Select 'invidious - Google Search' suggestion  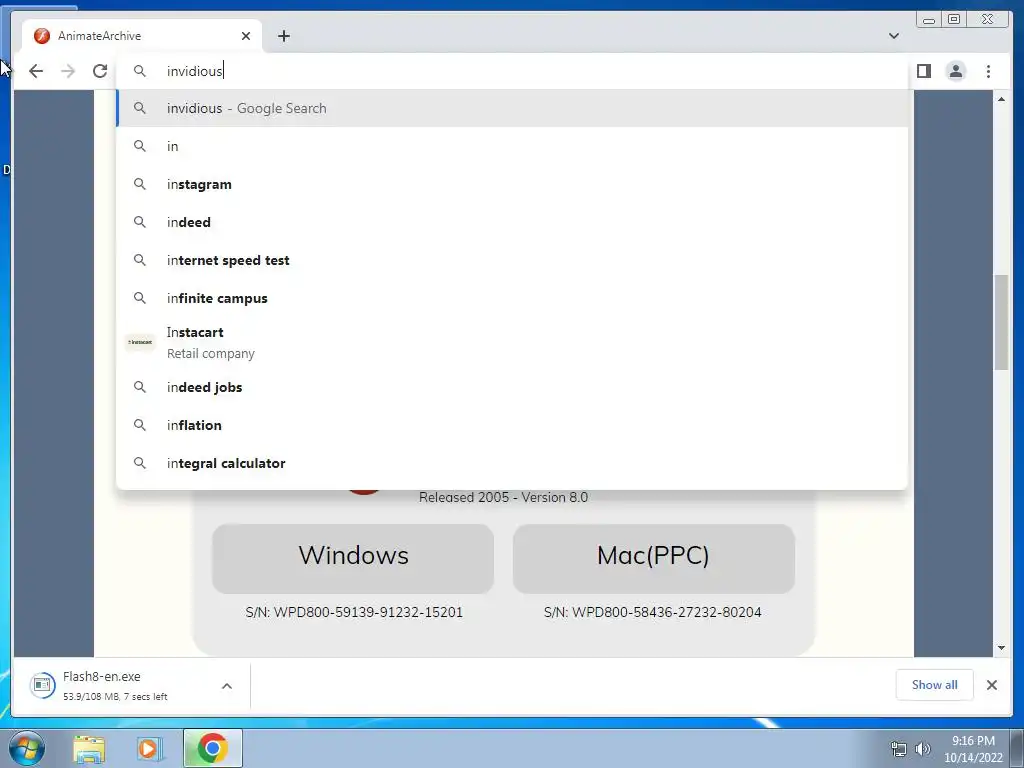coord(512,108)
